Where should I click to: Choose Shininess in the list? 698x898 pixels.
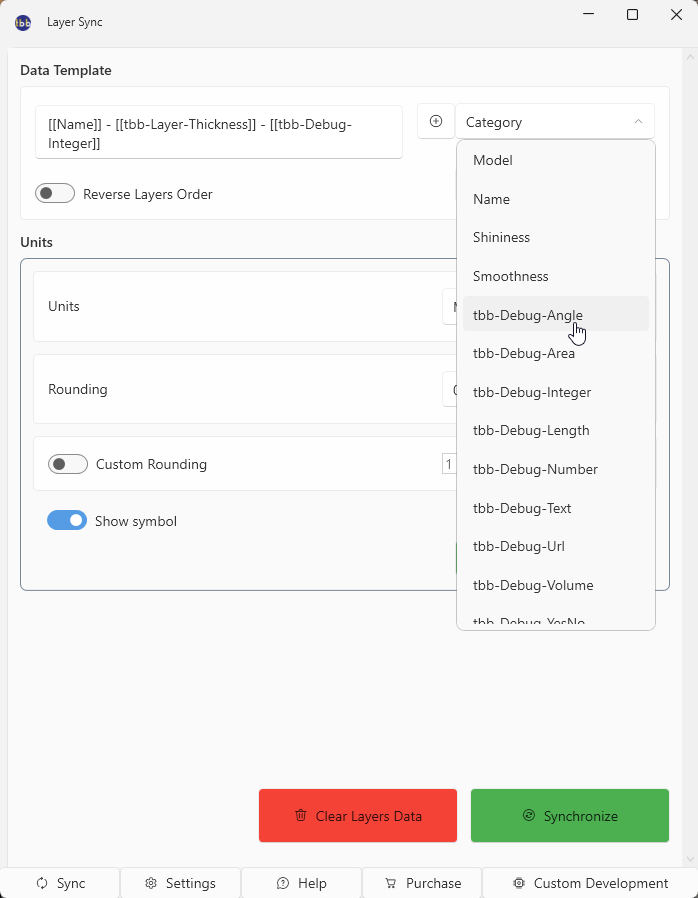(555, 237)
